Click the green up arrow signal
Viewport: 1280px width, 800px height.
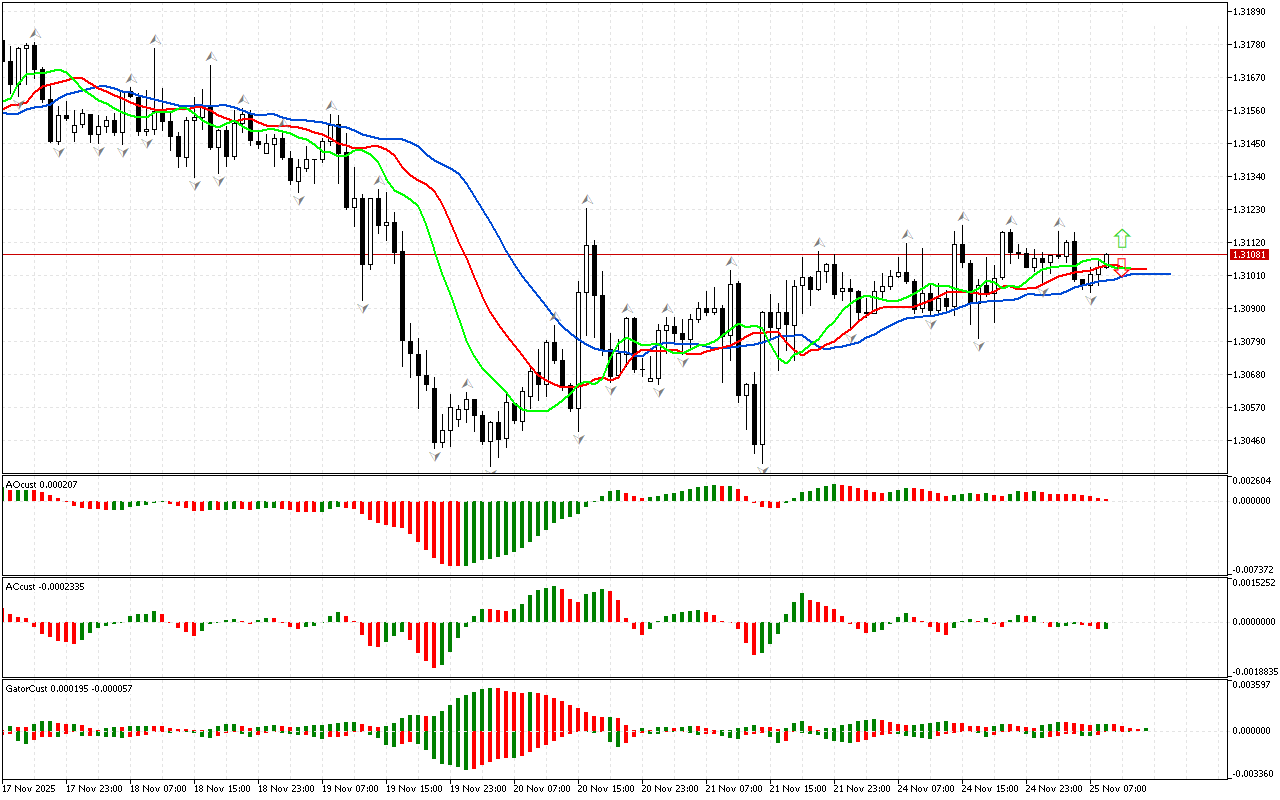(1122, 238)
